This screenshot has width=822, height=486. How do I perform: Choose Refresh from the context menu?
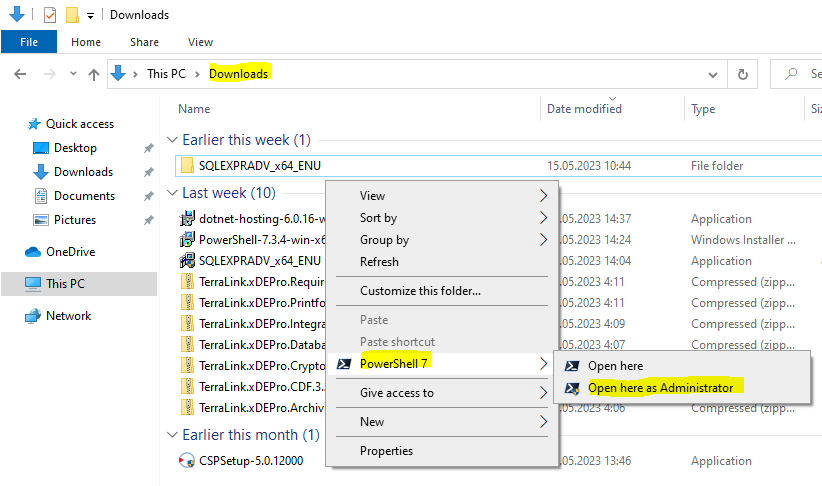442,262
